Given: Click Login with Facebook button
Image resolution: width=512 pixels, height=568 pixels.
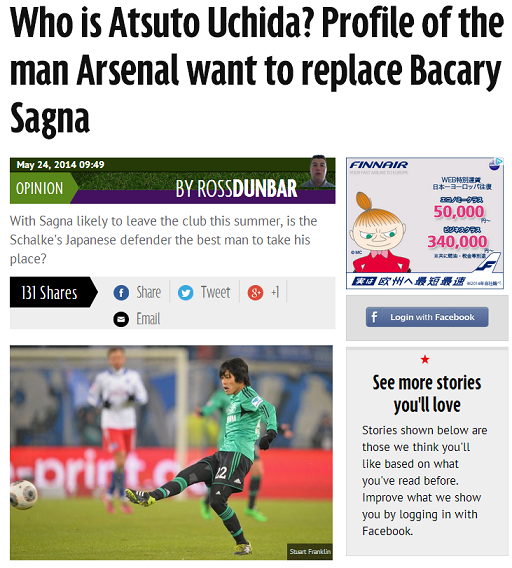Looking at the screenshot, I should click(427, 317).
